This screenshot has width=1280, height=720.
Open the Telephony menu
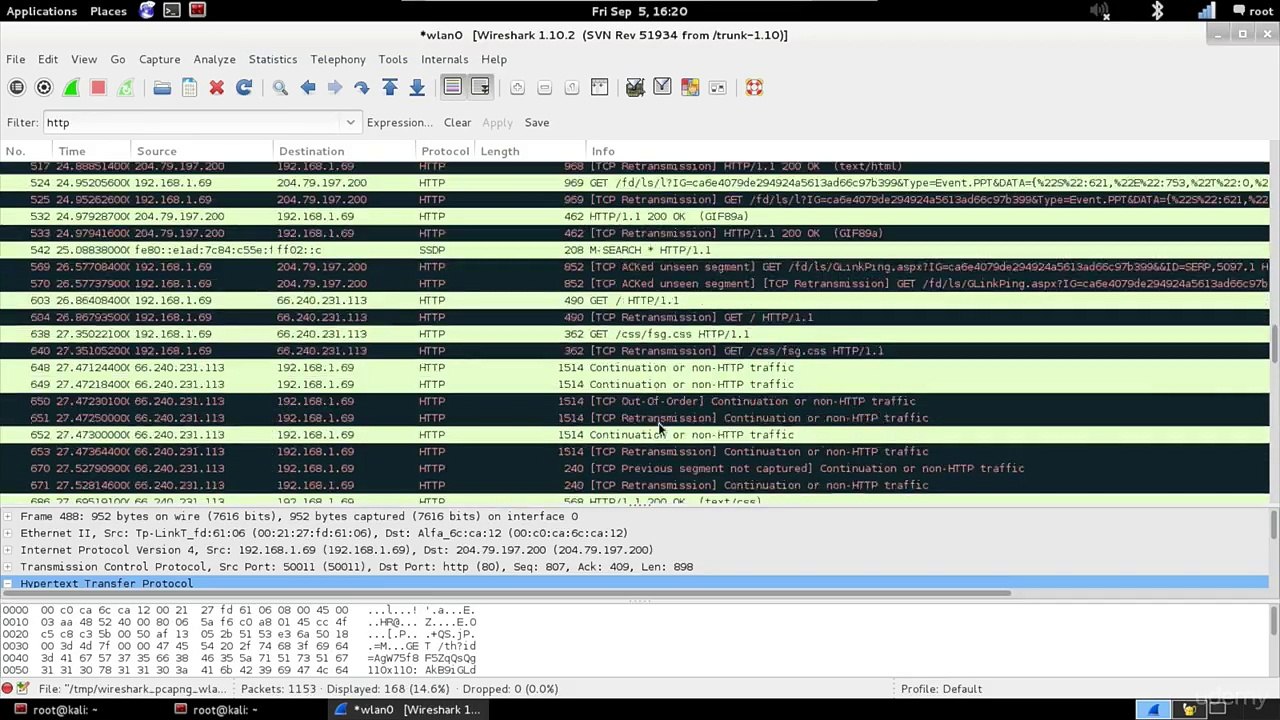[x=338, y=59]
